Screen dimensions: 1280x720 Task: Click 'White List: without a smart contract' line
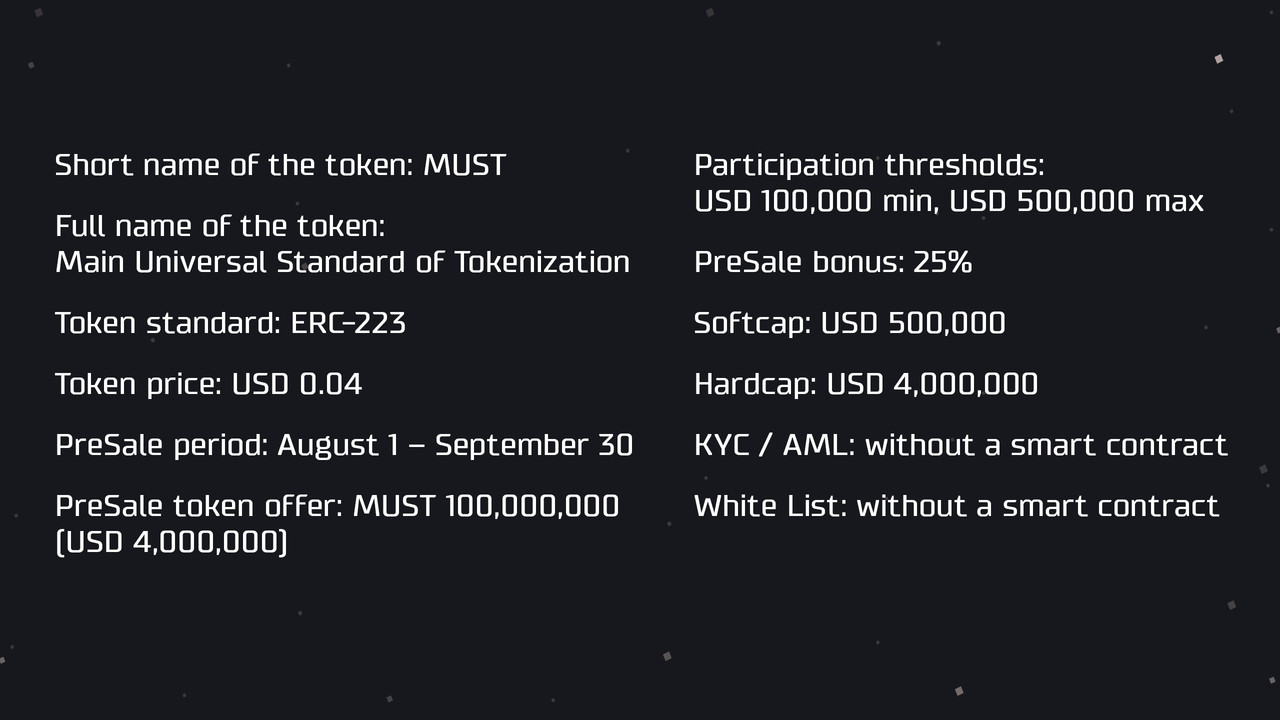coord(956,506)
